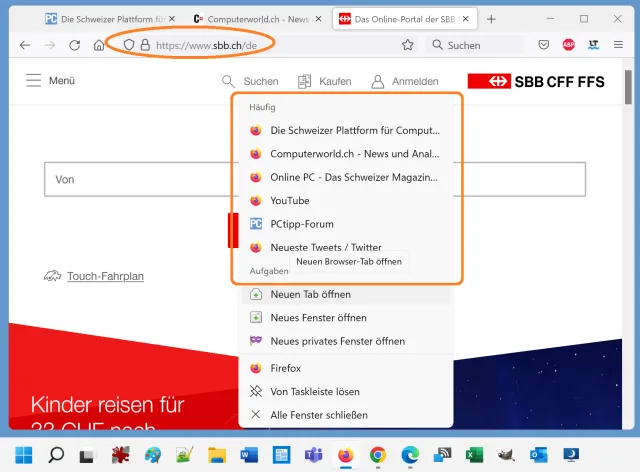This screenshot has height=472, width=640.
Task: Open GIMP from the taskbar
Action: pyautogui.click(x=506, y=455)
